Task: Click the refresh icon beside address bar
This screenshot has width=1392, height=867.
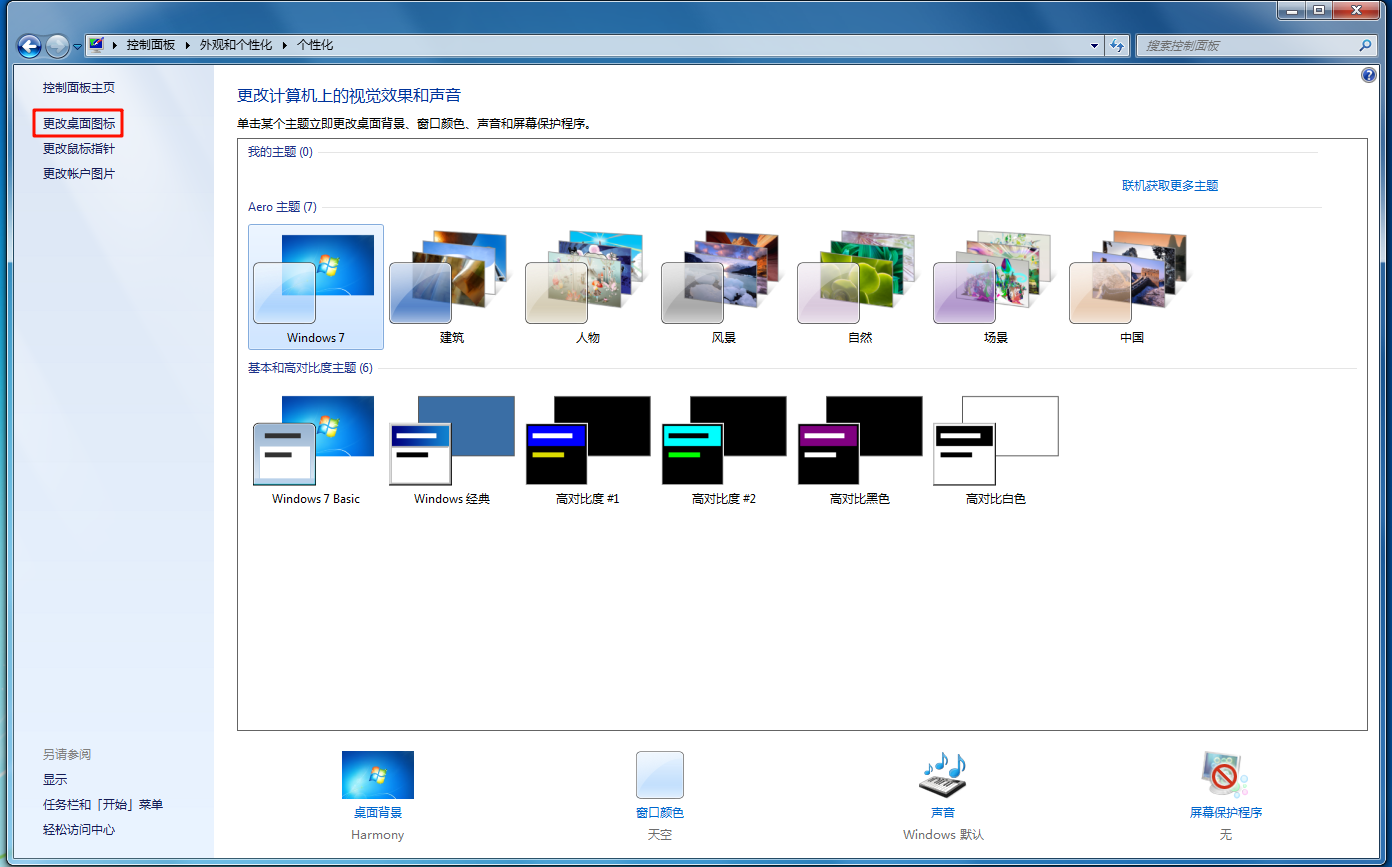Action: (x=1118, y=45)
